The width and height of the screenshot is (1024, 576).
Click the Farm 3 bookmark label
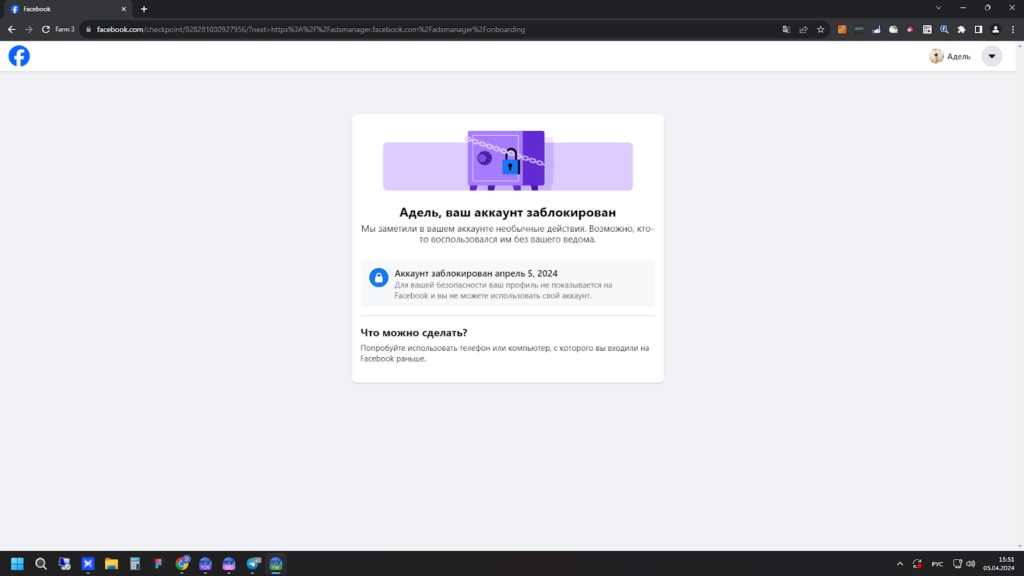pos(65,29)
